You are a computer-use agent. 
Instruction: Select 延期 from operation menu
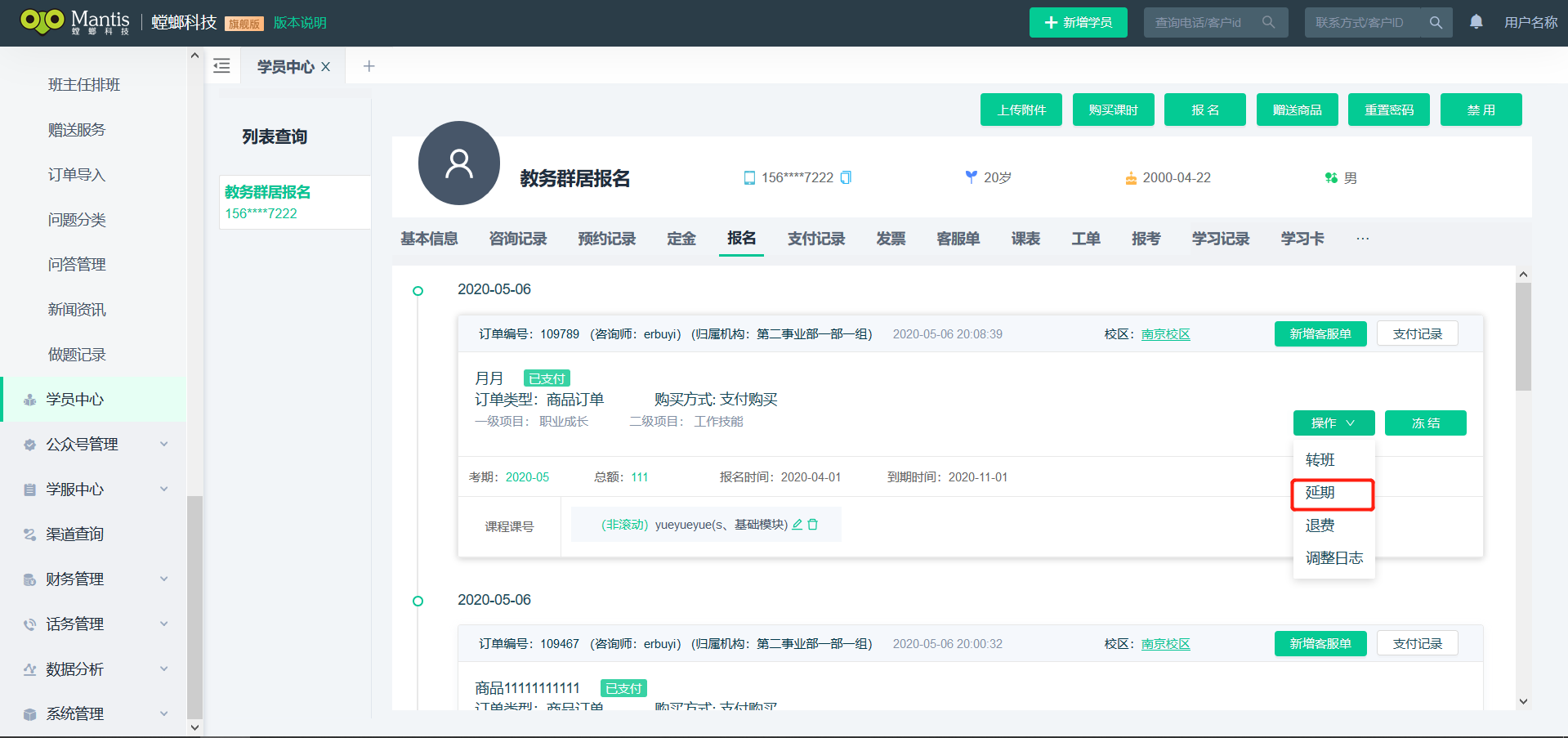pos(1333,493)
